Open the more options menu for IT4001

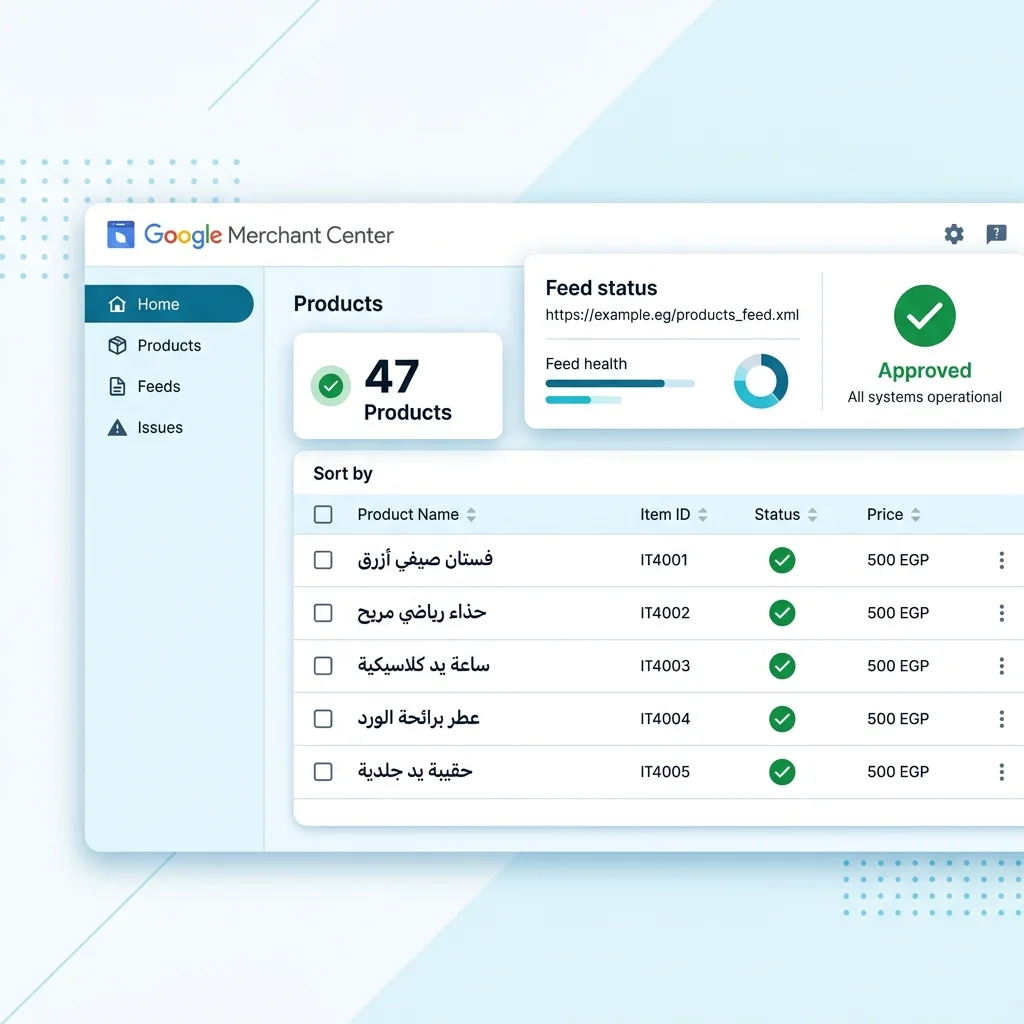(x=1001, y=560)
